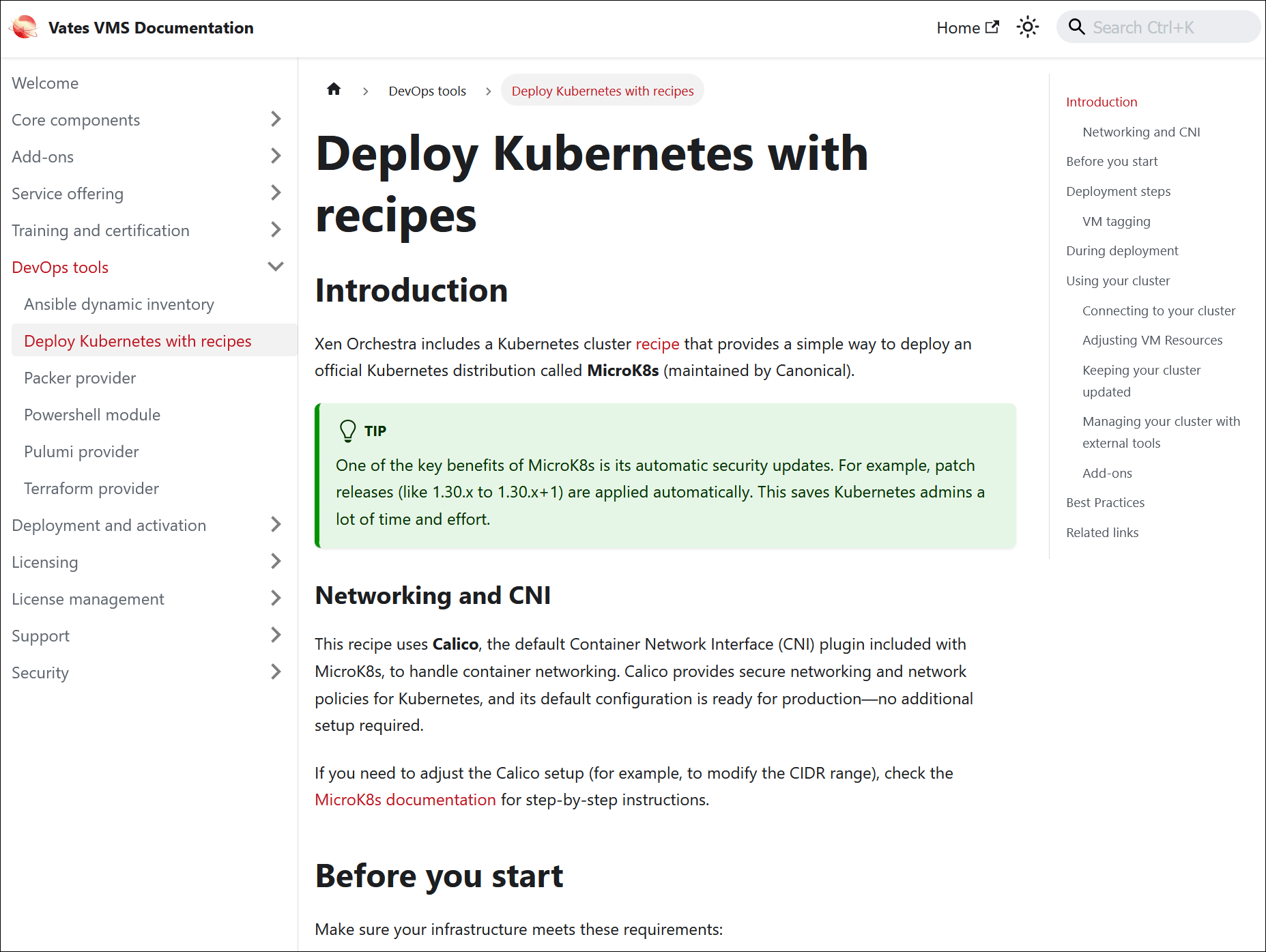Jump to Keeping your cluster updated
Image resolution: width=1266 pixels, height=952 pixels.
tap(1141, 381)
